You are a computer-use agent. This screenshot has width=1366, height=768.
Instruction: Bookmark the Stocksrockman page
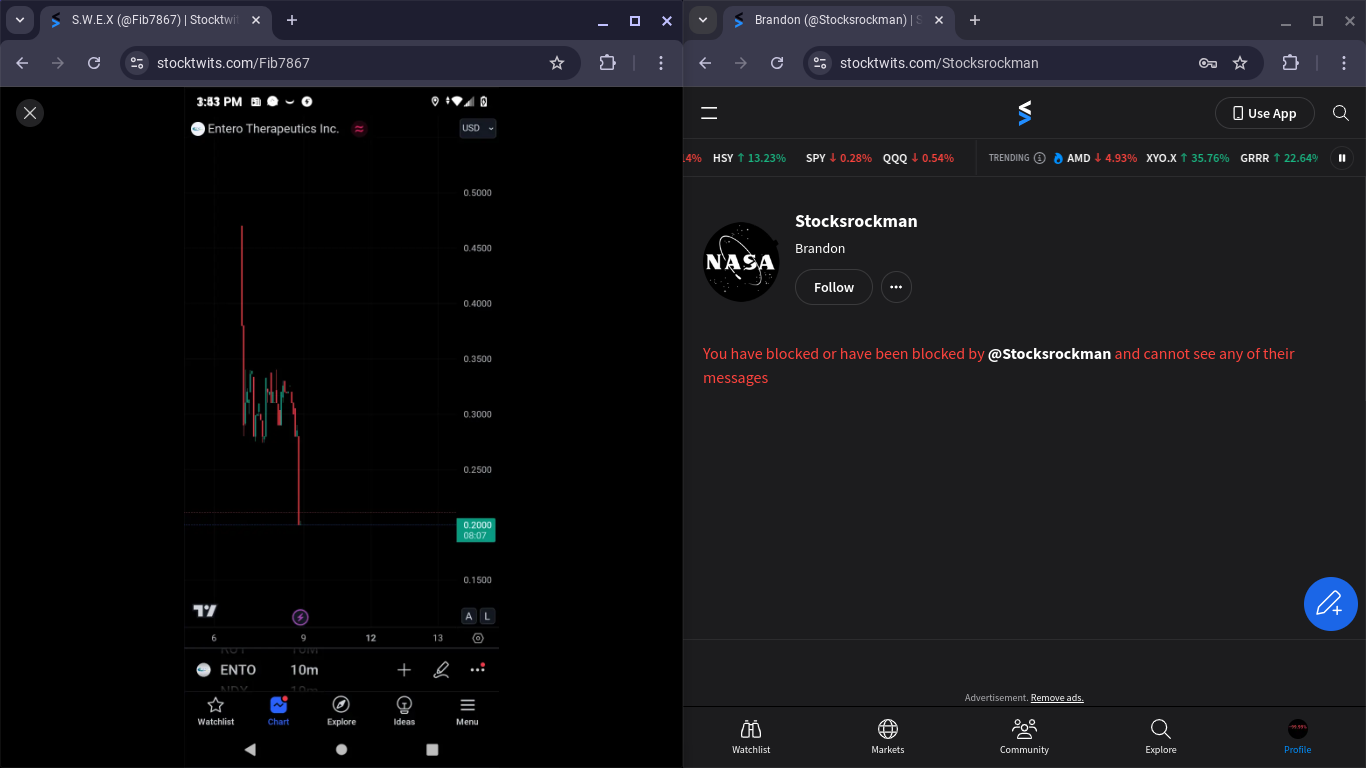coord(1240,63)
